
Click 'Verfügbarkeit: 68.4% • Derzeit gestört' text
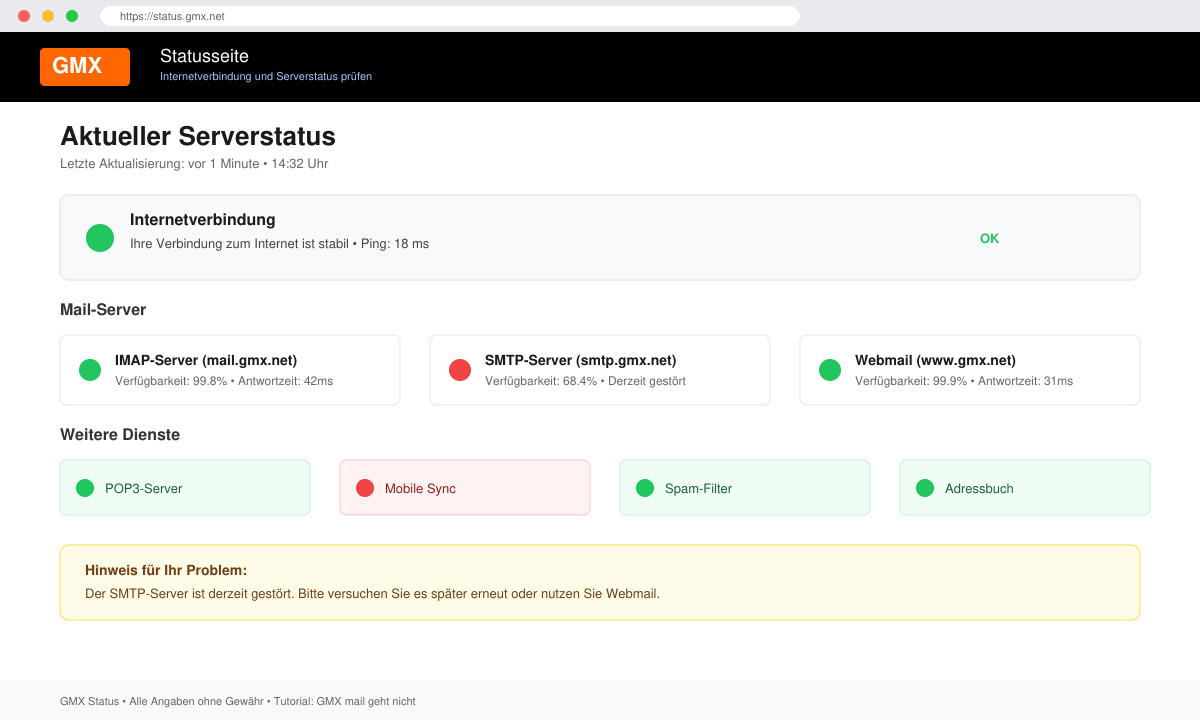coord(585,381)
